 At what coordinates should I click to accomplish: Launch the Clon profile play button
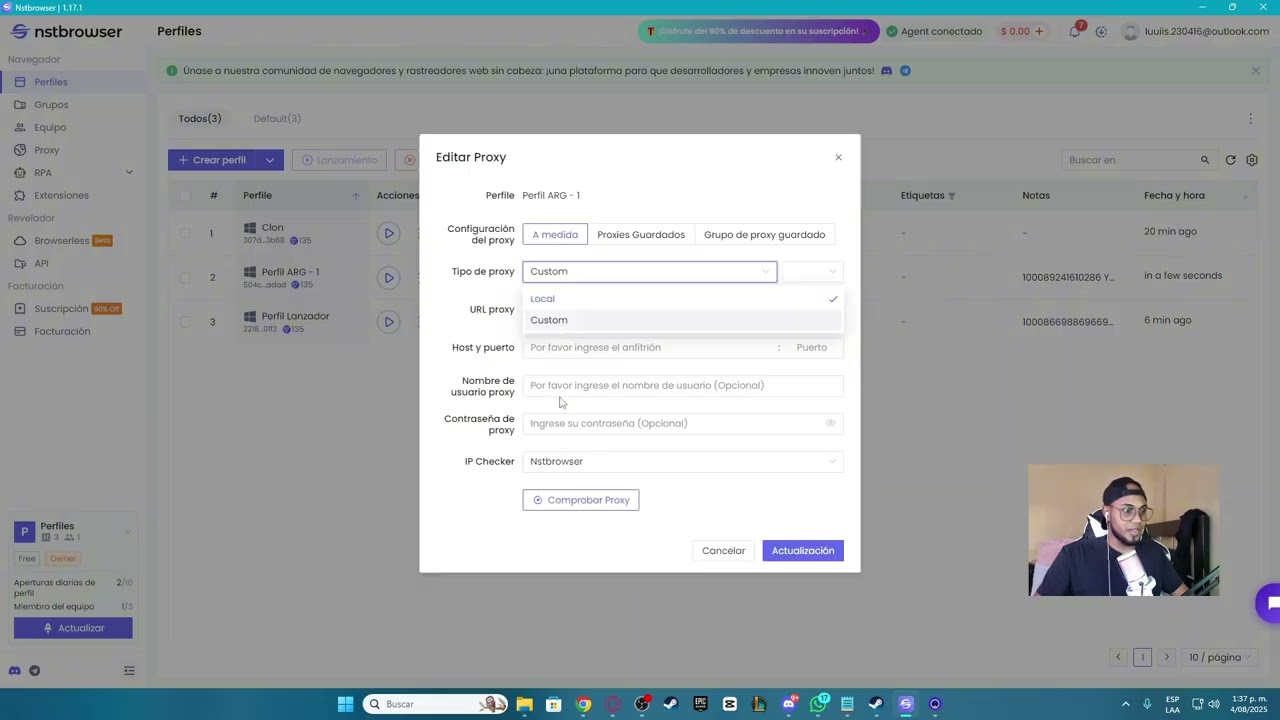point(389,233)
